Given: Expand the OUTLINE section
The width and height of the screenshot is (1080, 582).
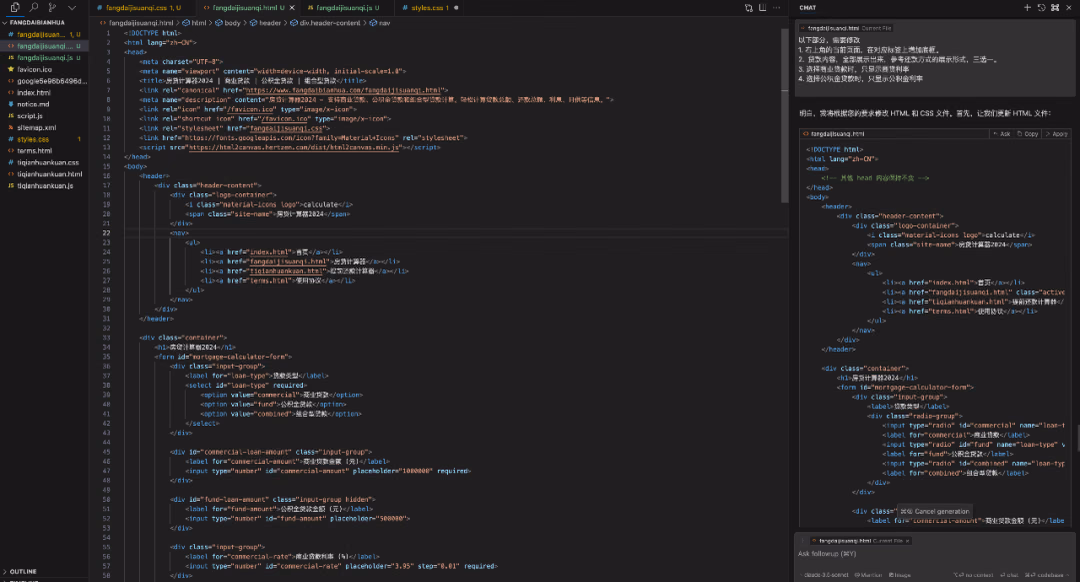Looking at the screenshot, I should (x=23, y=572).
